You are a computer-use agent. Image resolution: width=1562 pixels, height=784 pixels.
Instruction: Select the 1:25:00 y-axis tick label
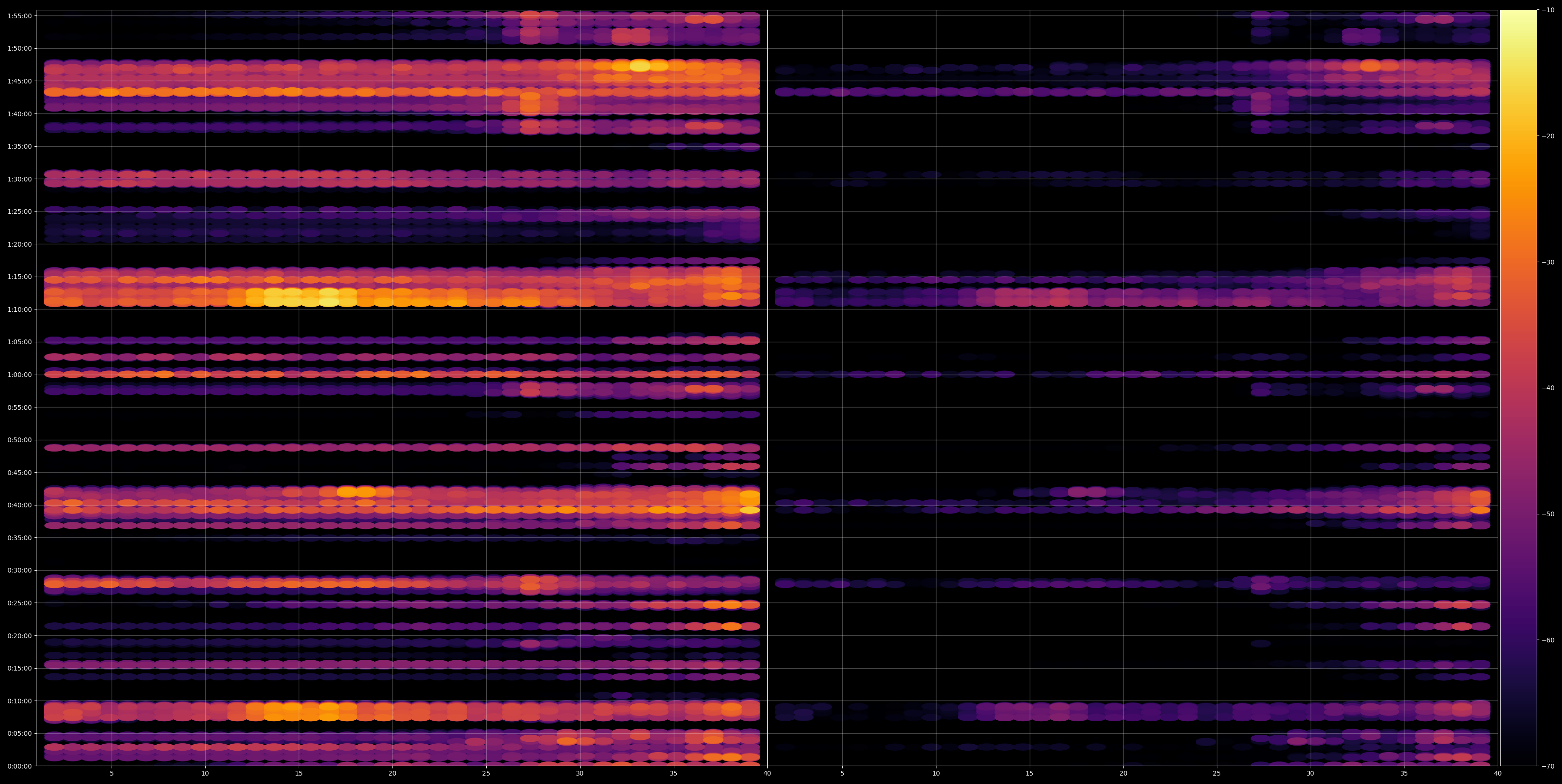click(19, 211)
